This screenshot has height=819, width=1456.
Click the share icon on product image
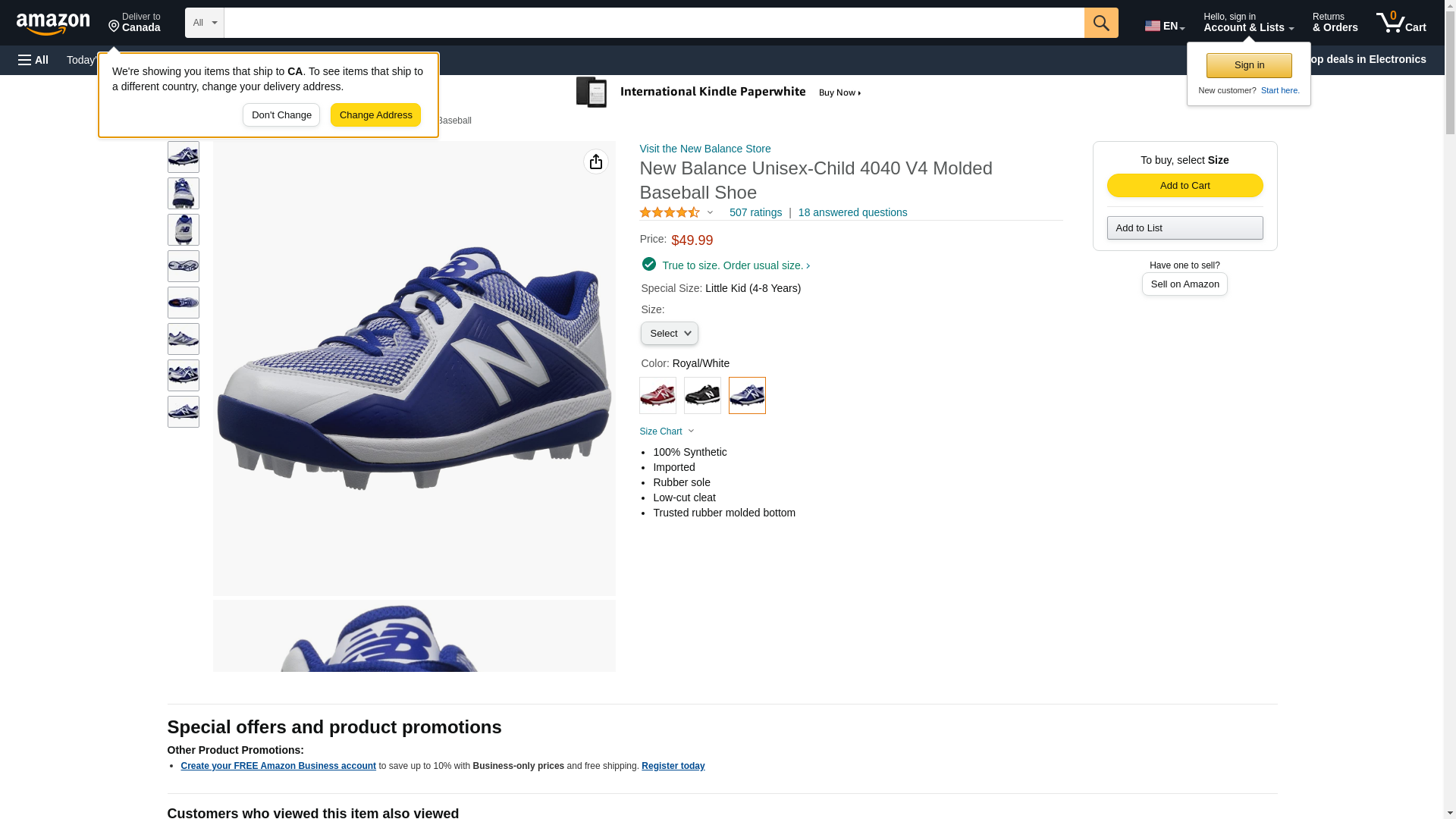point(595,162)
